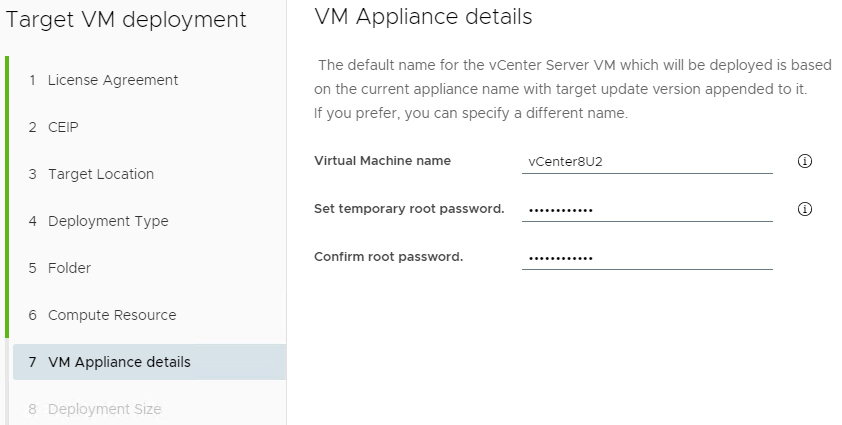
Task: Click info icon beside temporary root password
Action: click(804, 208)
